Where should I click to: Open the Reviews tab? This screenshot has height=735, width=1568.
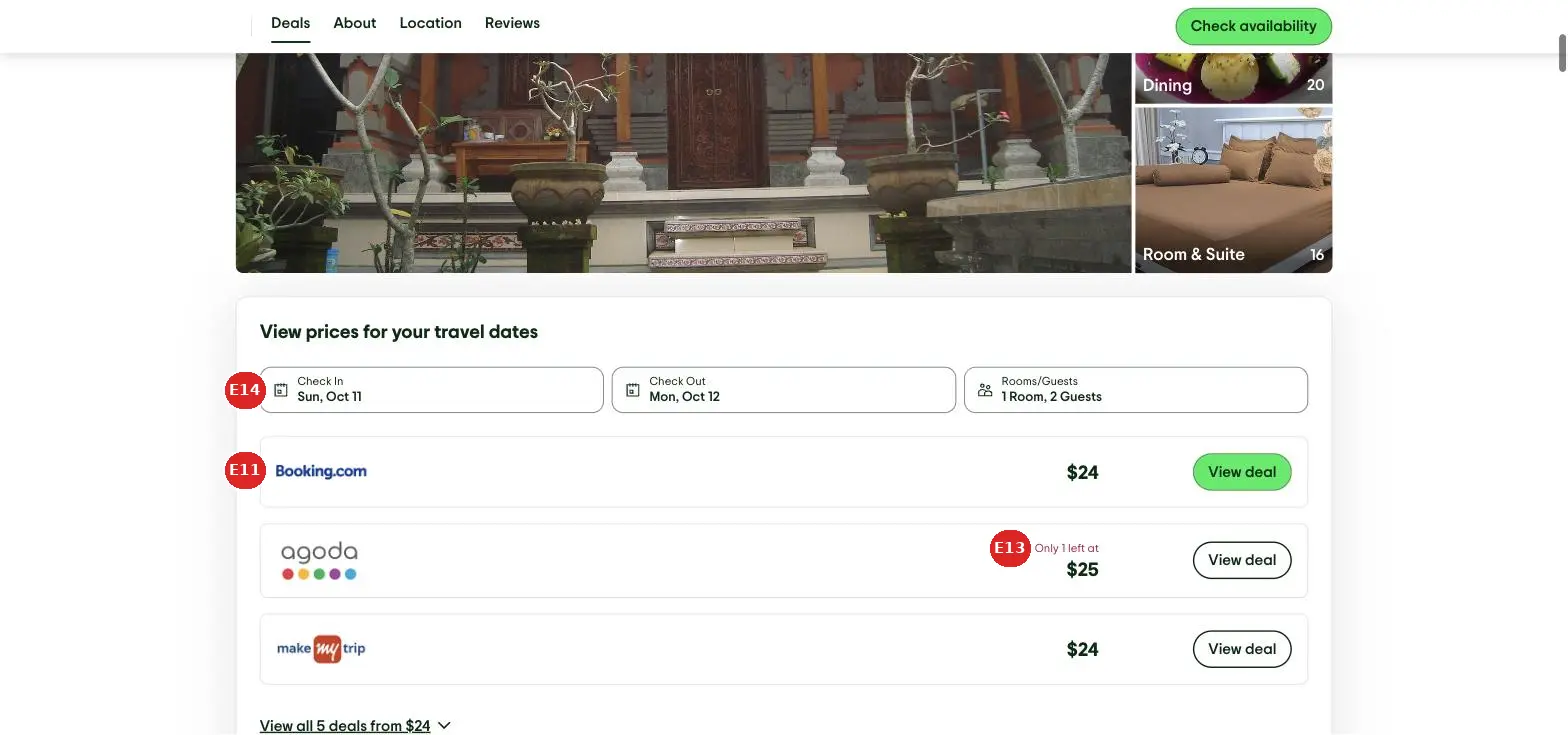pos(512,23)
